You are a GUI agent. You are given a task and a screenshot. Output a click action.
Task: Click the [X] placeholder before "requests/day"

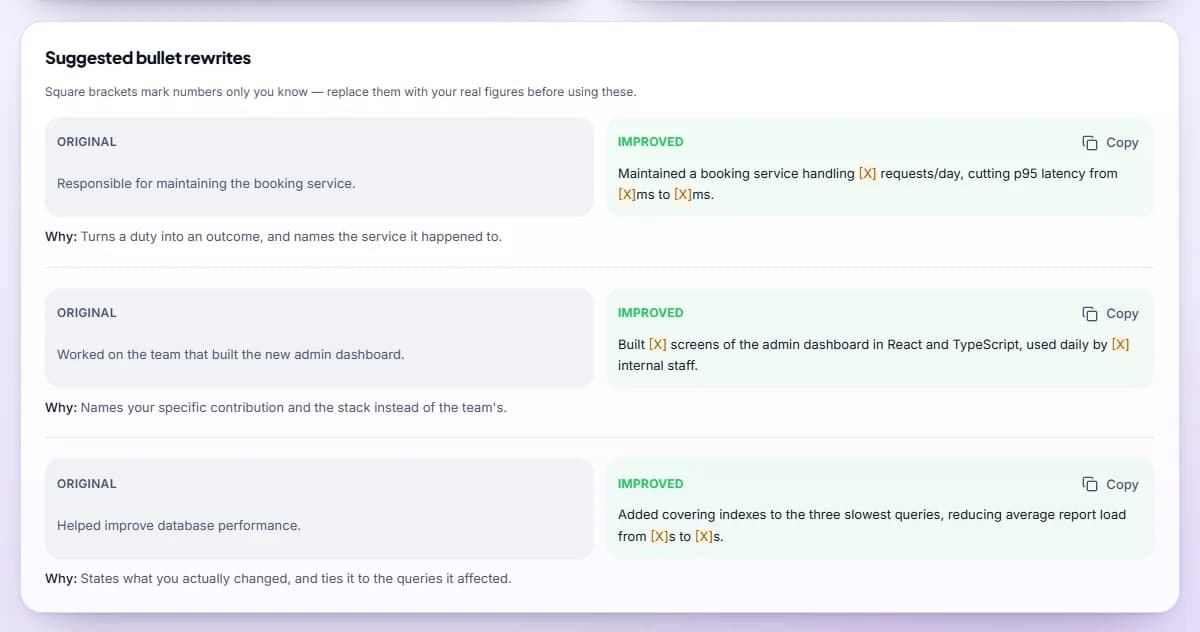click(x=868, y=174)
